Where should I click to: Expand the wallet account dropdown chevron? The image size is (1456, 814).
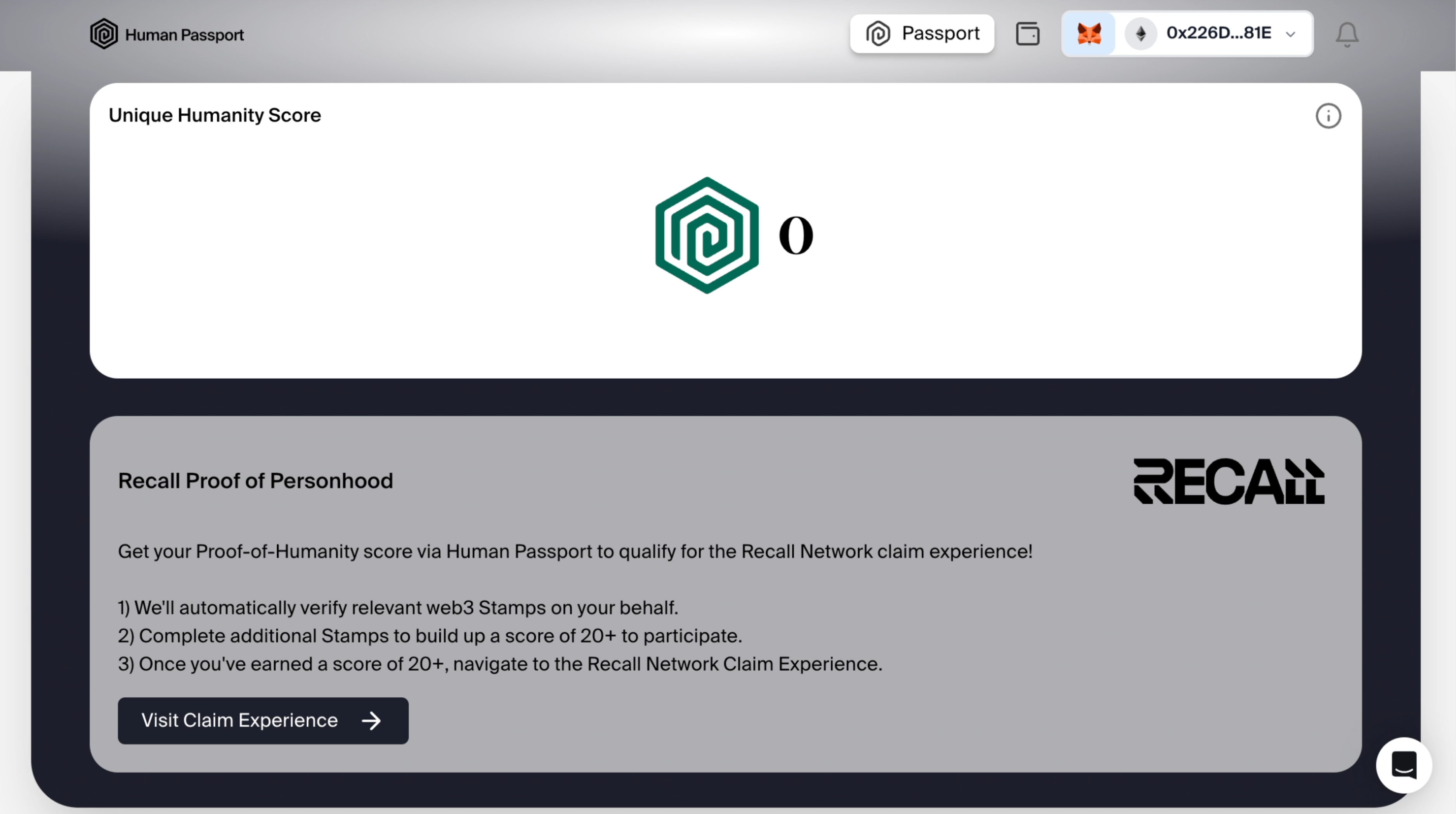point(1290,35)
